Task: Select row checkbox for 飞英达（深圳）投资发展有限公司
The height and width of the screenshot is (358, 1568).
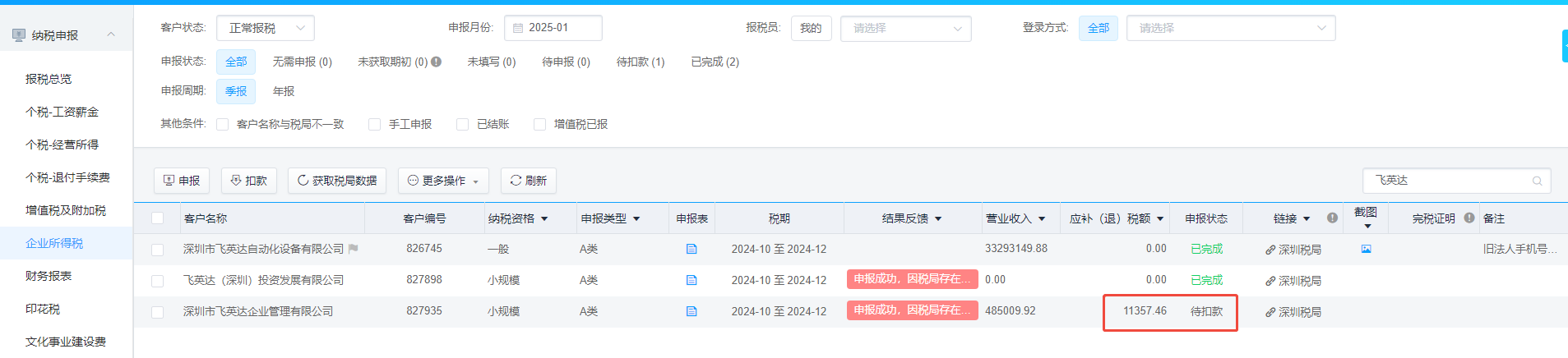Action: 158,281
